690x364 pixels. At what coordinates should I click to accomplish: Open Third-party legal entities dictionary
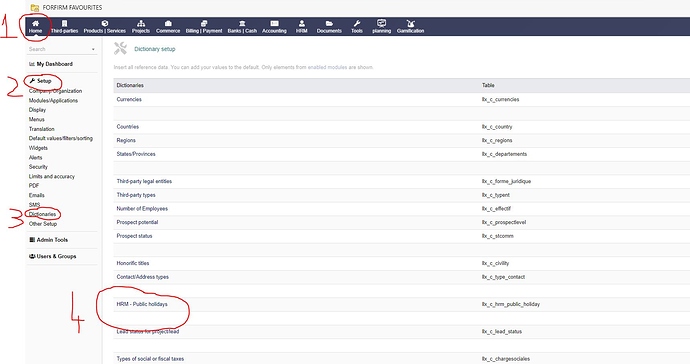(144, 181)
